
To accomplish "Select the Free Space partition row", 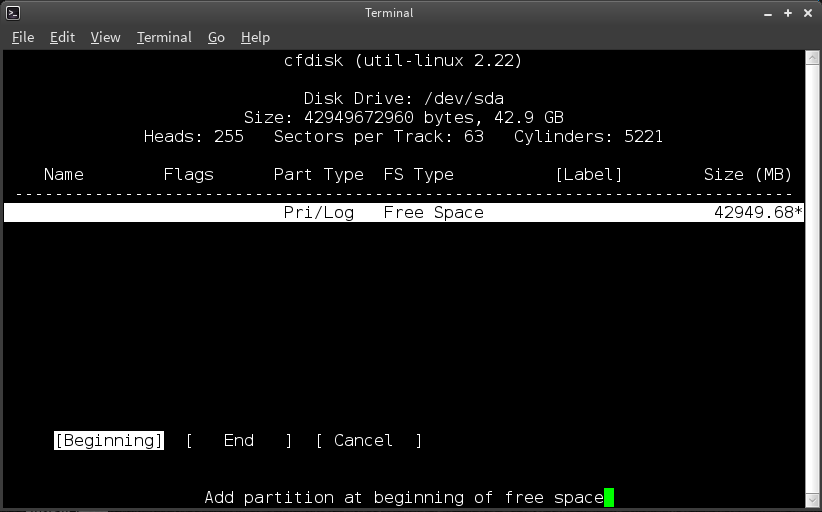I will 404,212.
